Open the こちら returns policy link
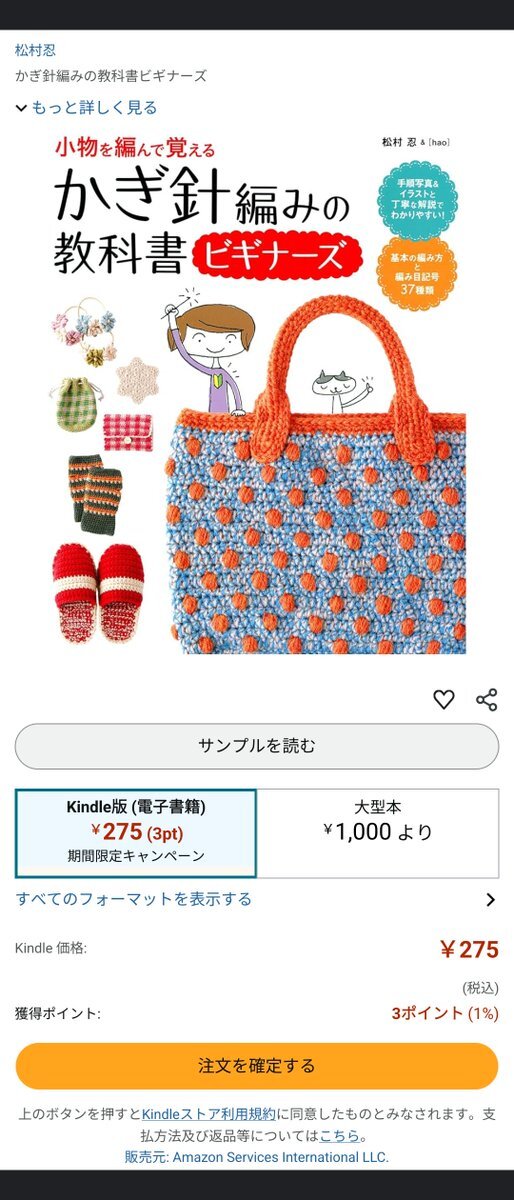The height and width of the screenshot is (1200, 514). tap(340, 1135)
